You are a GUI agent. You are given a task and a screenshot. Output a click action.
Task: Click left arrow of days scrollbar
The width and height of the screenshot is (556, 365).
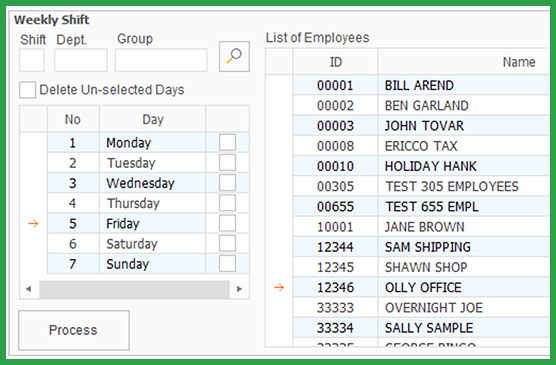coord(28,289)
